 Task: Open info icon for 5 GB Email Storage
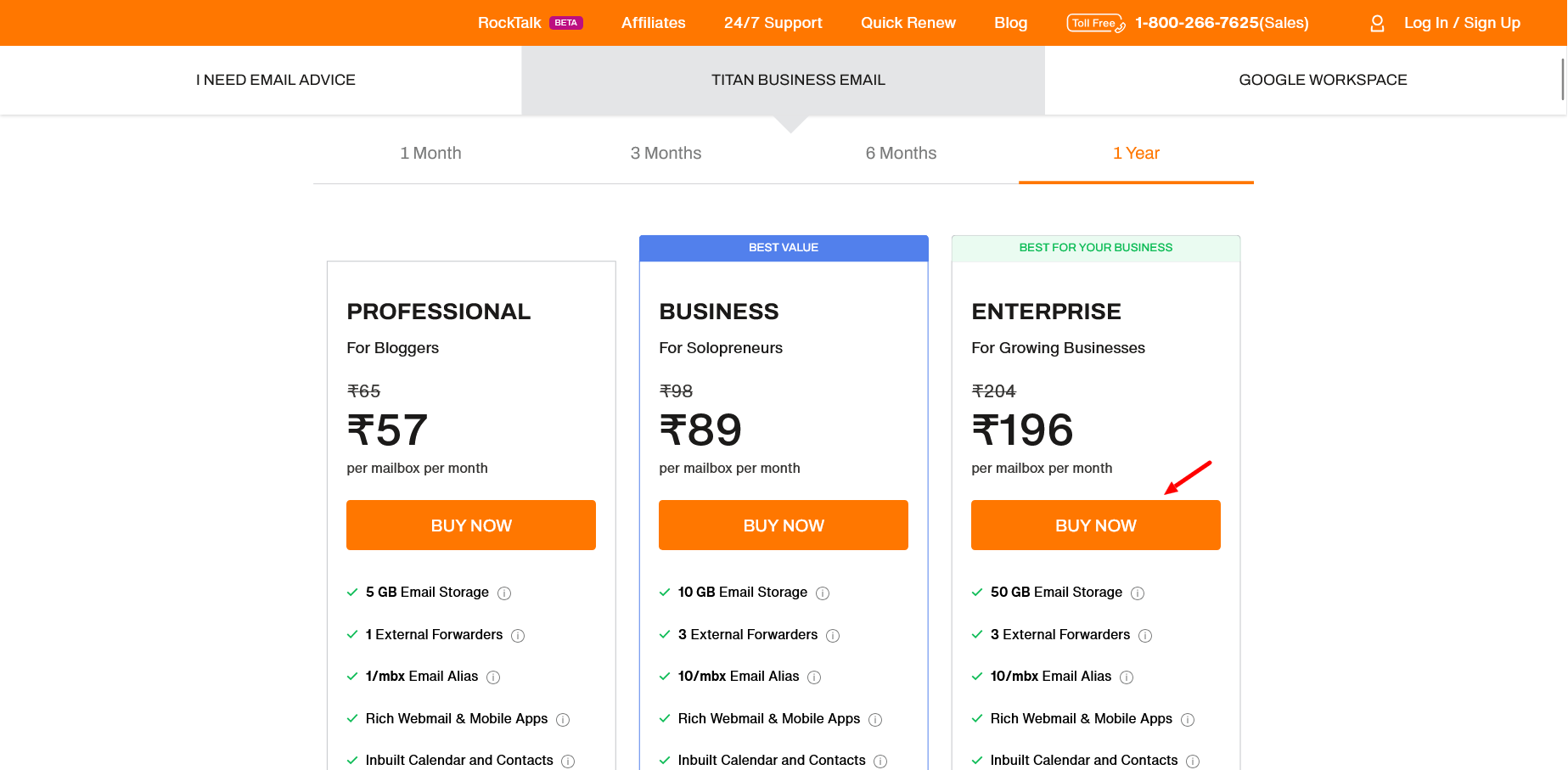(x=504, y=593)
